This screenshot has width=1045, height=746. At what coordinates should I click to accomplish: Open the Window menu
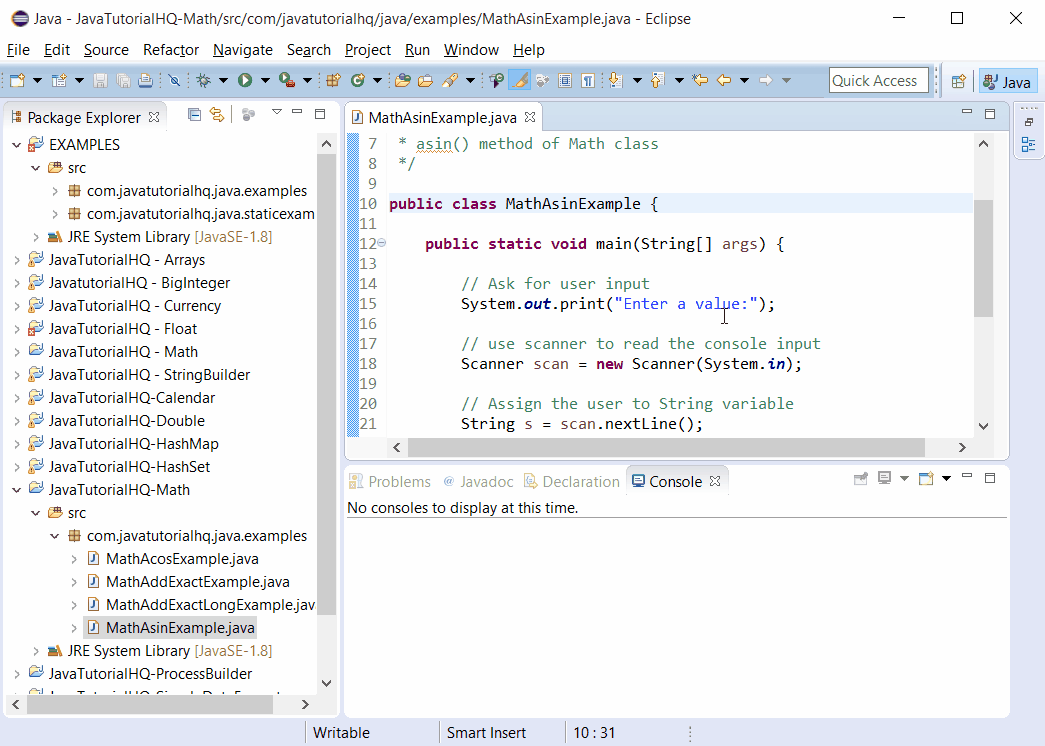(471, 50)
